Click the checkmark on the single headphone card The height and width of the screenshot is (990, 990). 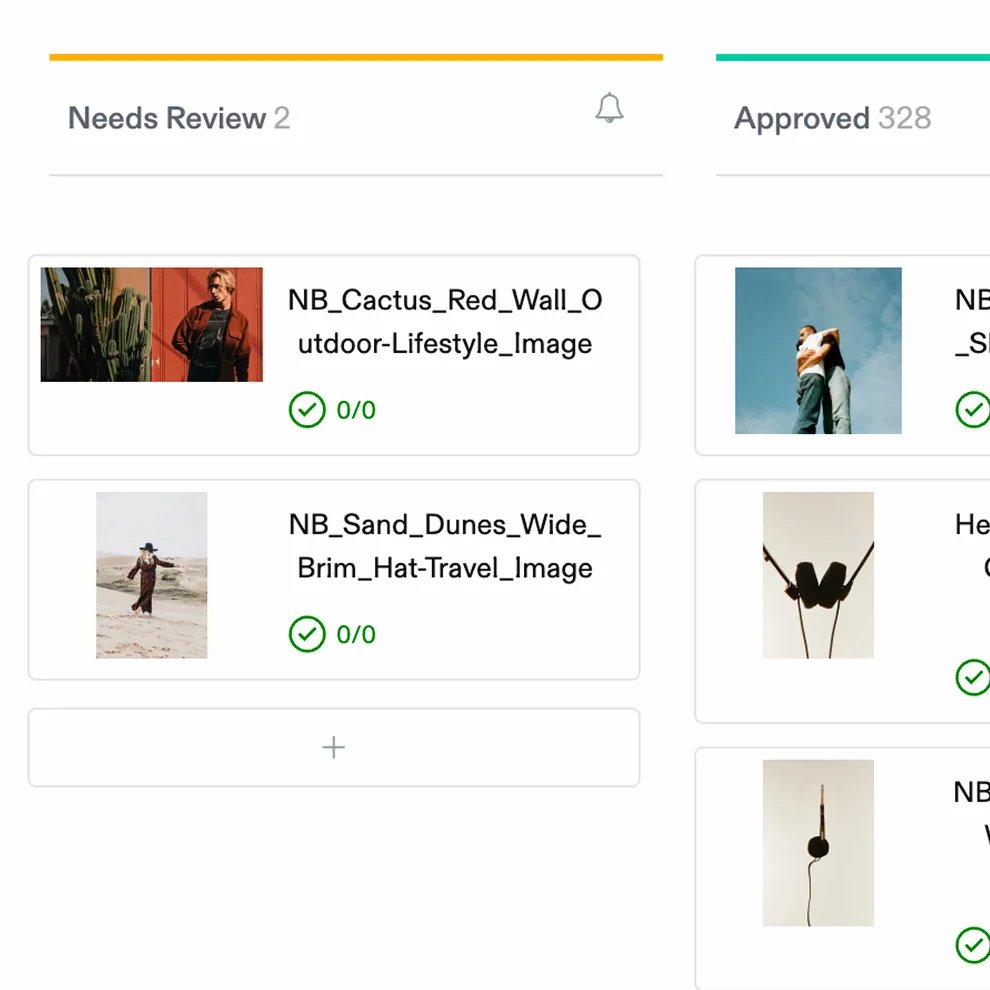click(x=973, y=945)
